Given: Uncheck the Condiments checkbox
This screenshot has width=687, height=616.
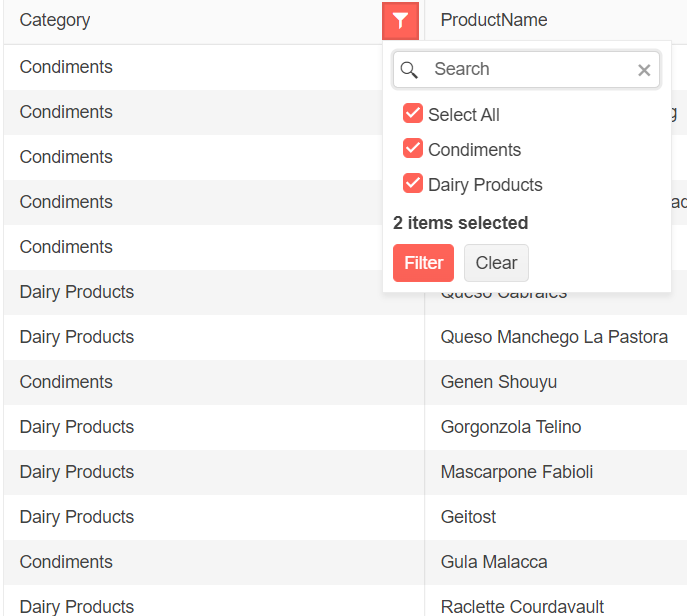Looking at the screenshot, I should [x=413, y=149].
